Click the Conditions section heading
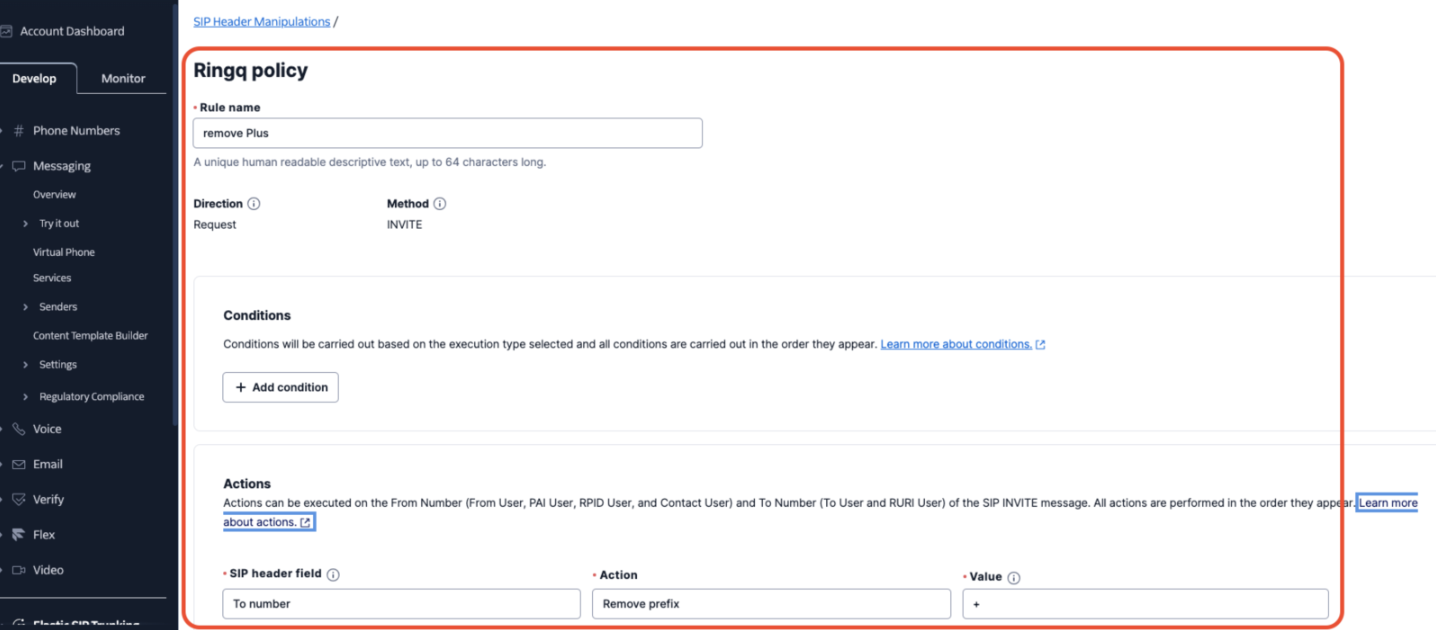Viewport: 1436px width, 630px height. tap(257, 315)
